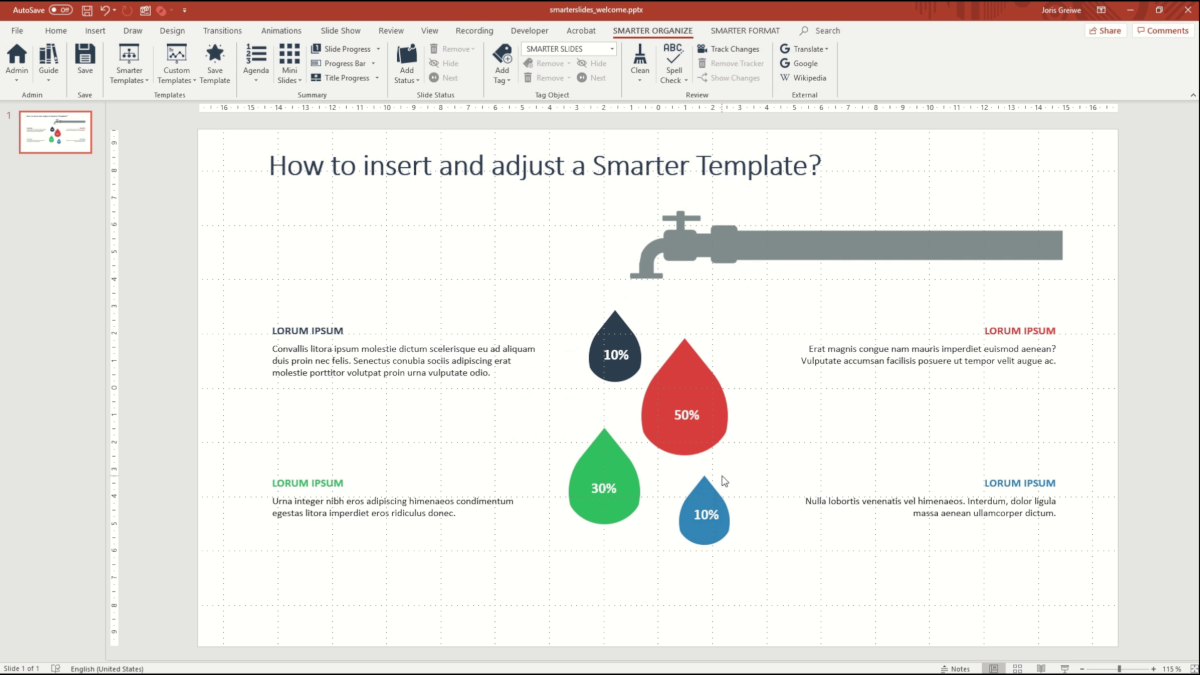The width and height of the screenshot is (1200, 675).
Task: Open the Agenda tool
Action: pos(256,63)
